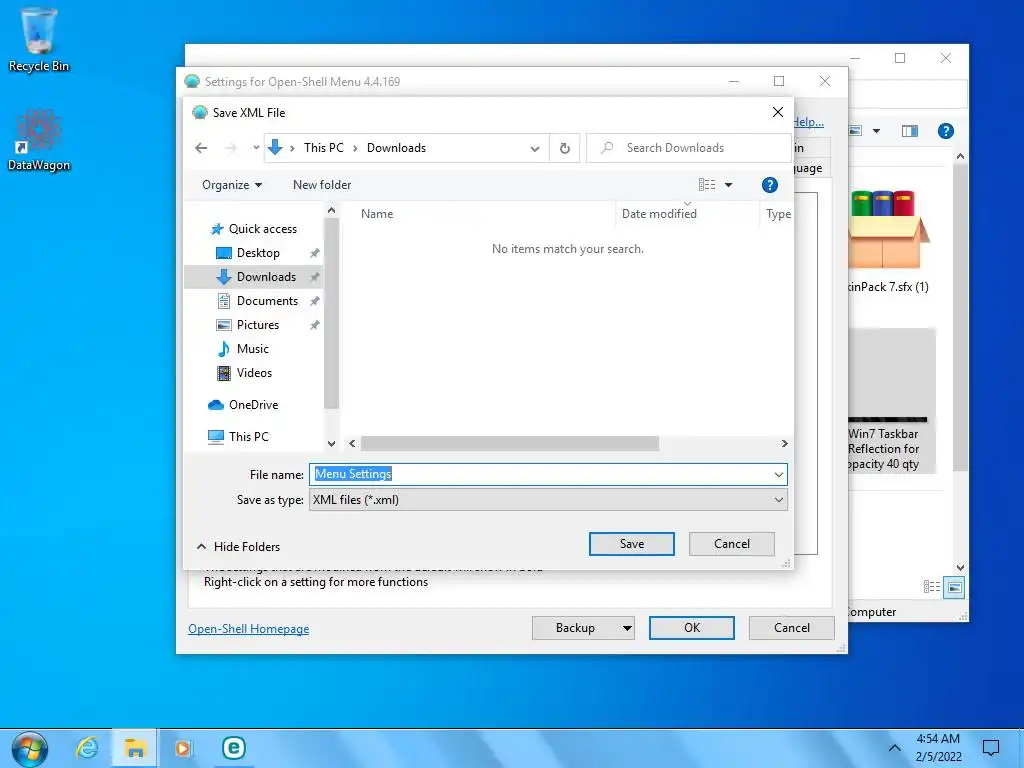This screenshot has height=768, width=1024.
Task: Cancel the Save XML File dialog
Action: (731, 544)
